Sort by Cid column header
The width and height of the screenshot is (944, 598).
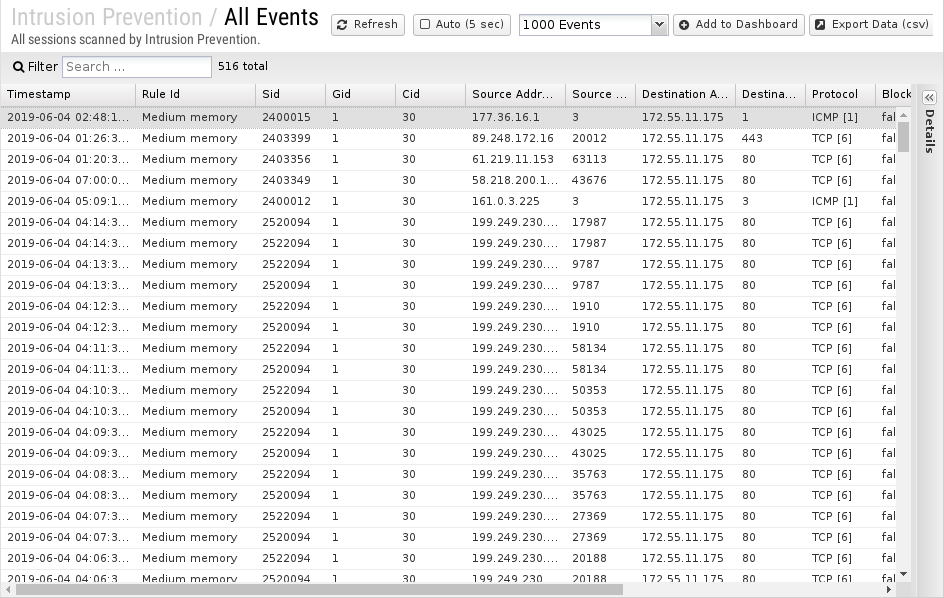point(430,95)
